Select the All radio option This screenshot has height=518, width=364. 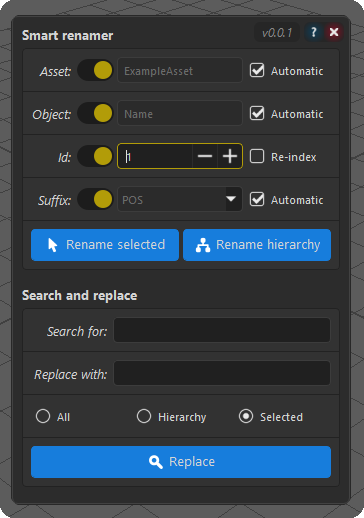43,416
